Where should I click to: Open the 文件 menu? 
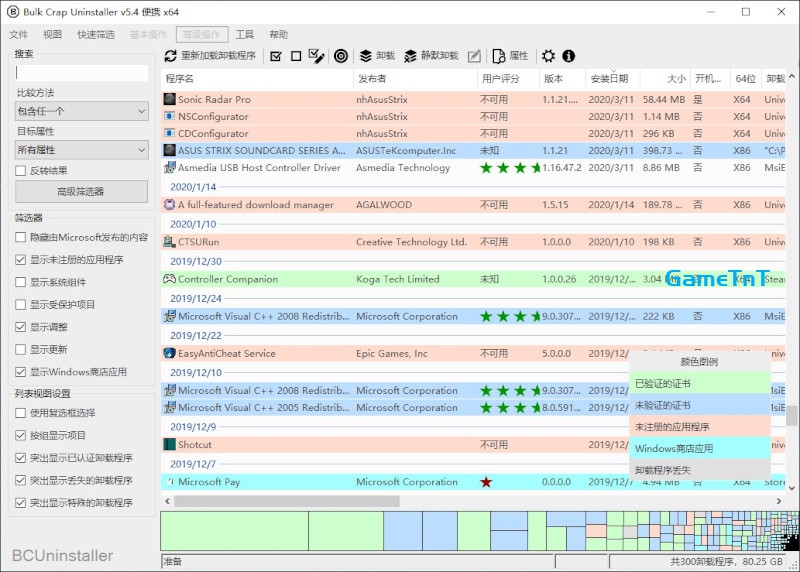[x=18, y=34]
